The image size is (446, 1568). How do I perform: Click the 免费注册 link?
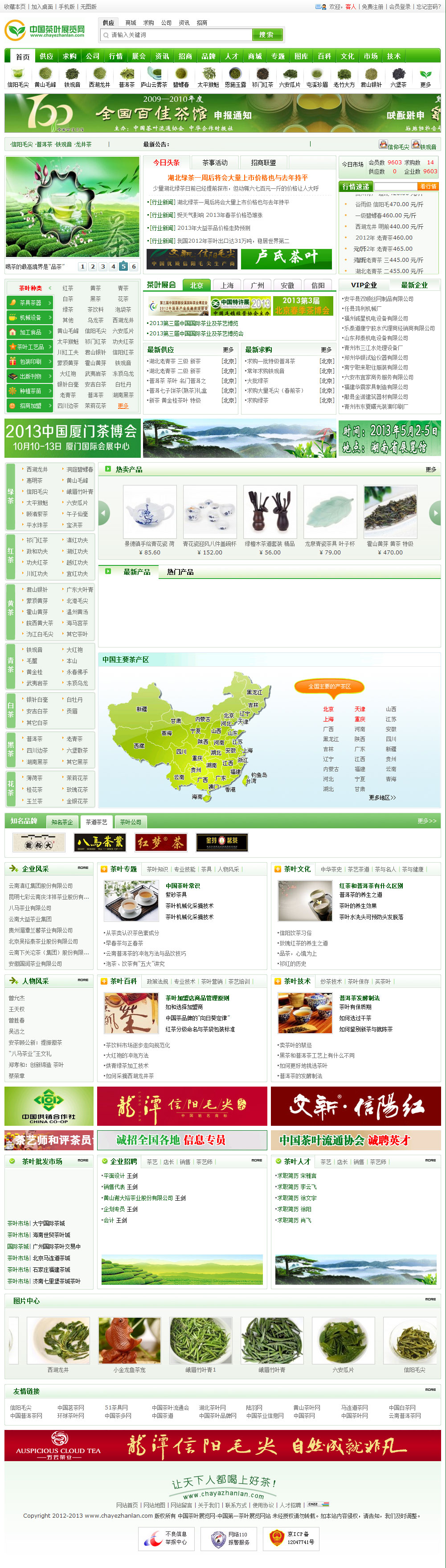372,7
